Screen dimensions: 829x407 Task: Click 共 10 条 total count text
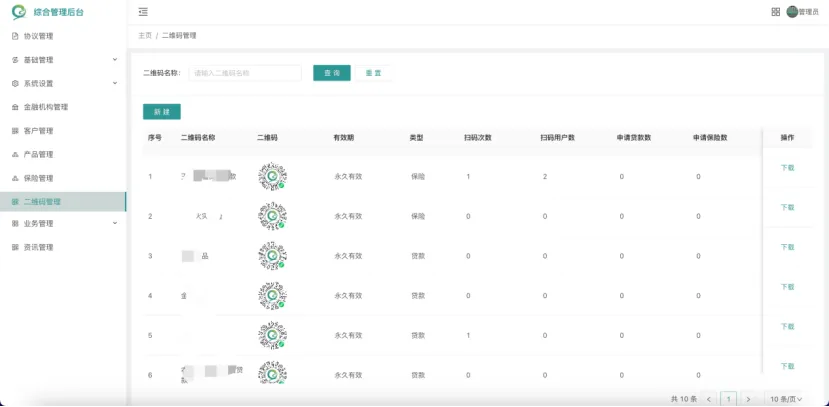pyautogui.click(x=684, y=399)
